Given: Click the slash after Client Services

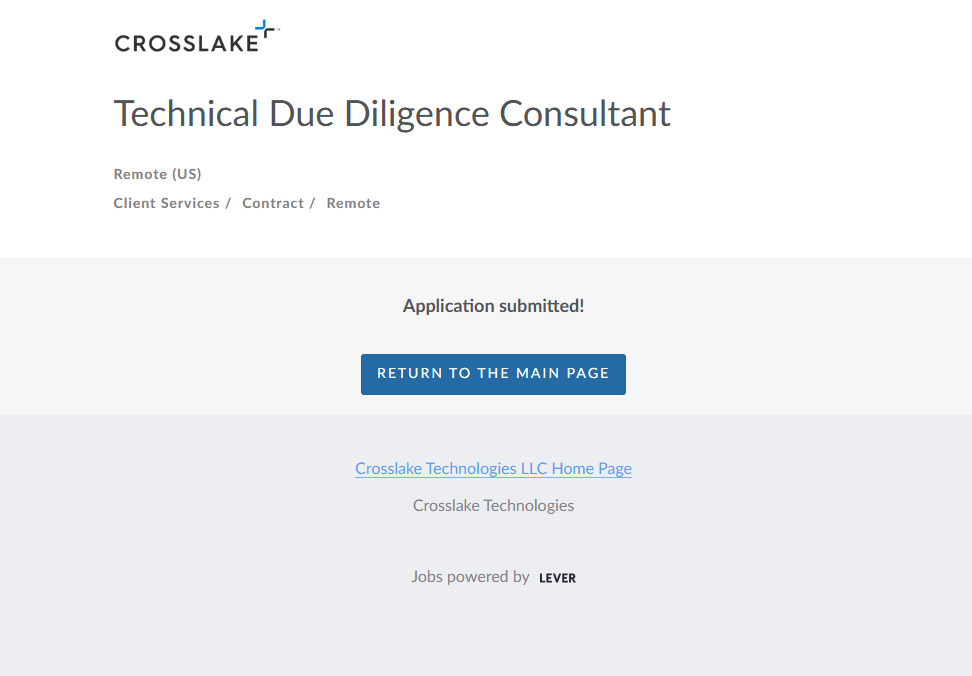Looking at the screenshot, I should (x=228, y=203).
